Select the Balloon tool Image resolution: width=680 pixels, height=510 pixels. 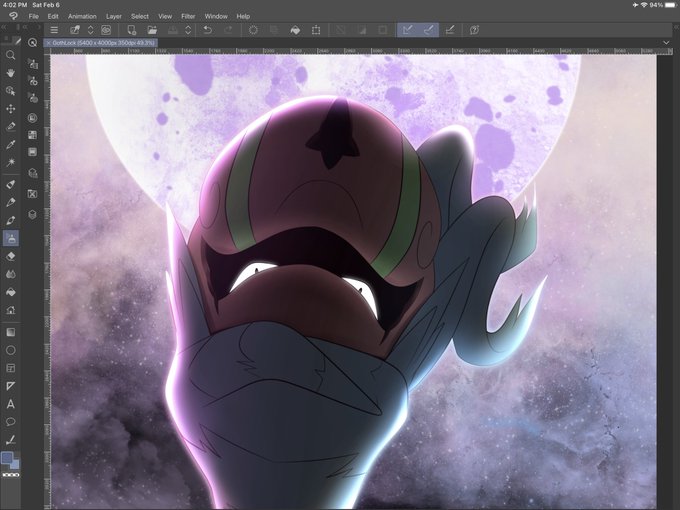tap(10, 422)
